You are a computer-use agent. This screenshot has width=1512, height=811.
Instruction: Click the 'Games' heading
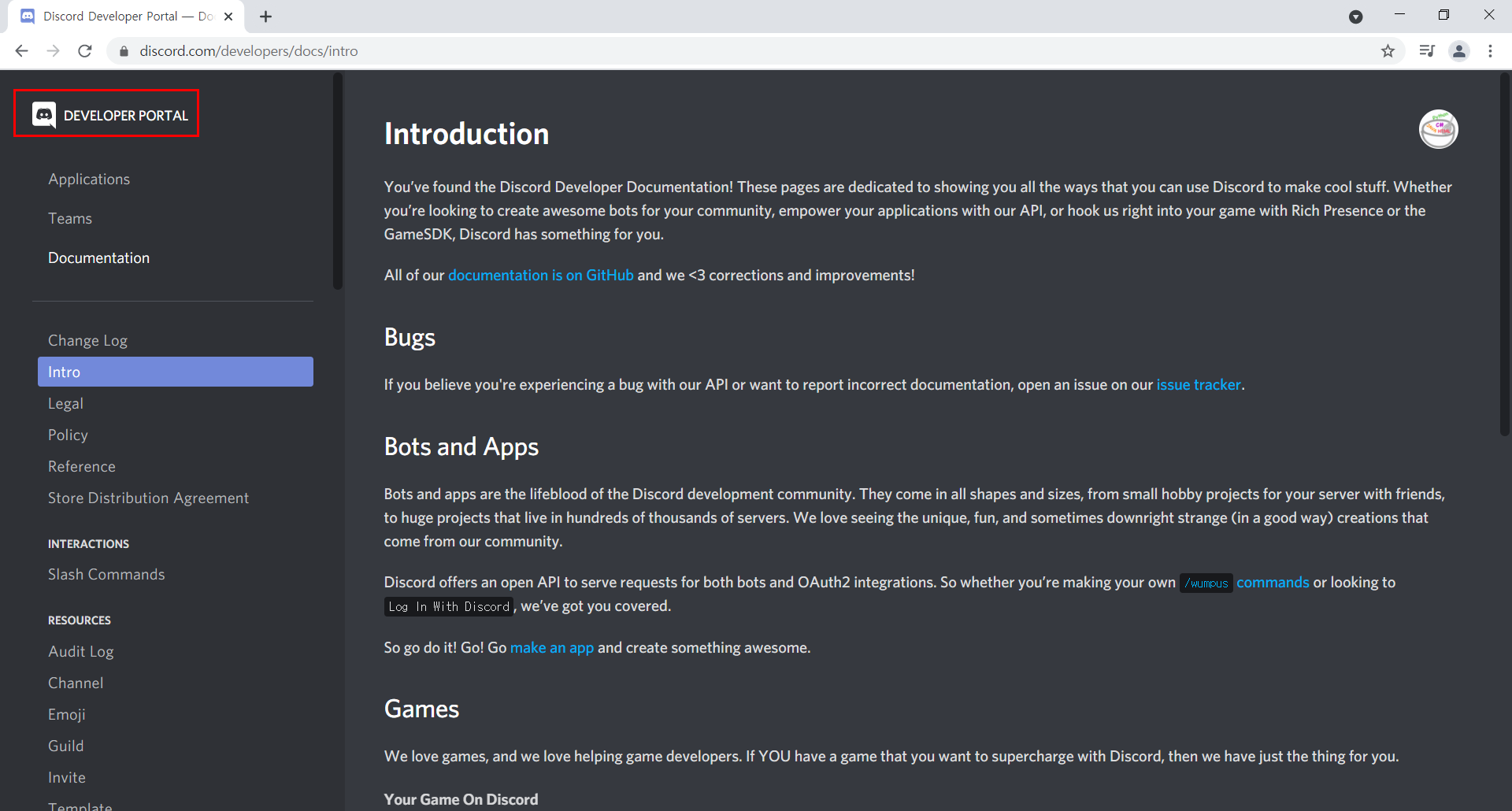[x=421, y=709]
